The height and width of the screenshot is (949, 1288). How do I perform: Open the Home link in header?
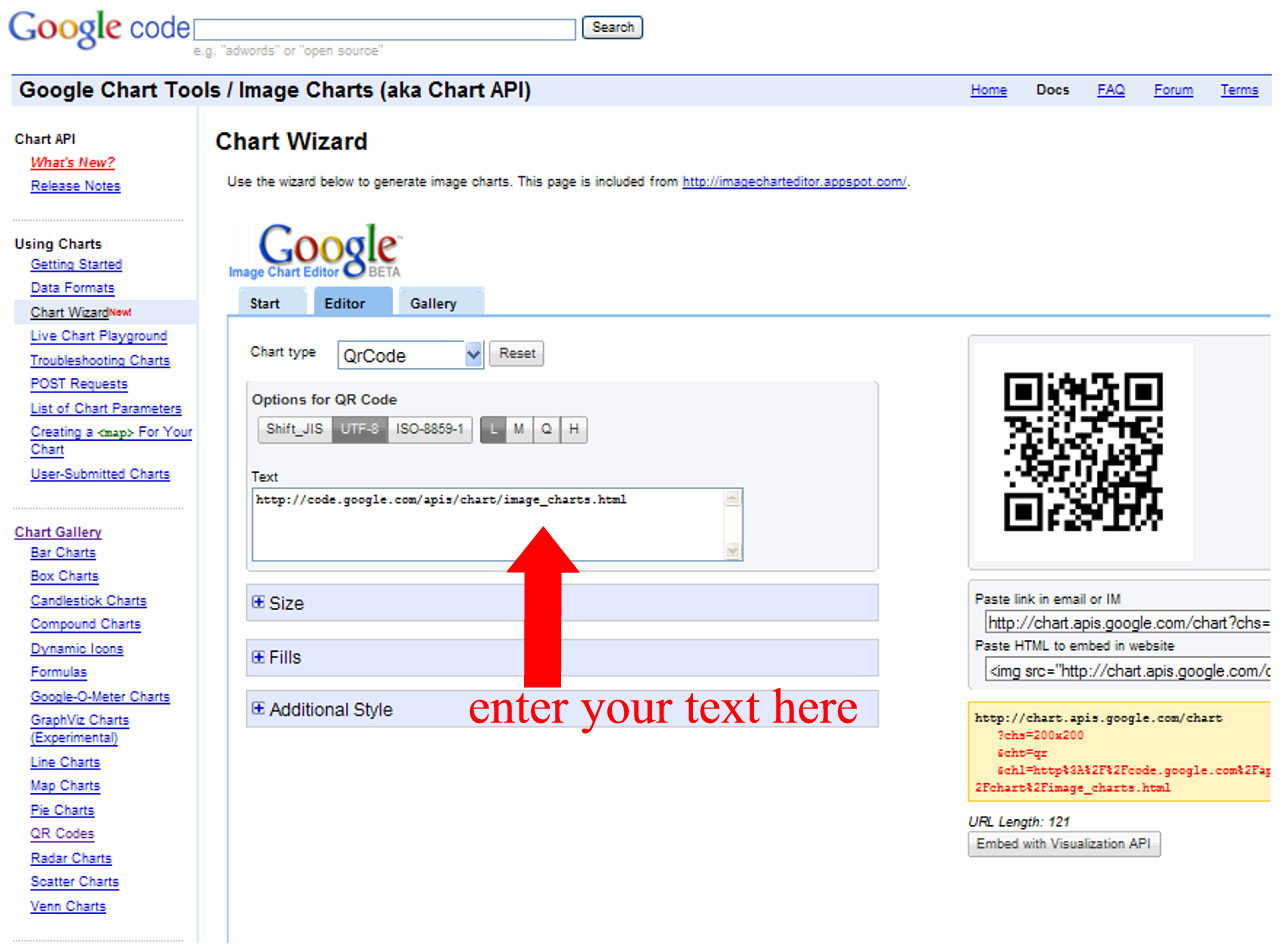[x=988, y=90]
